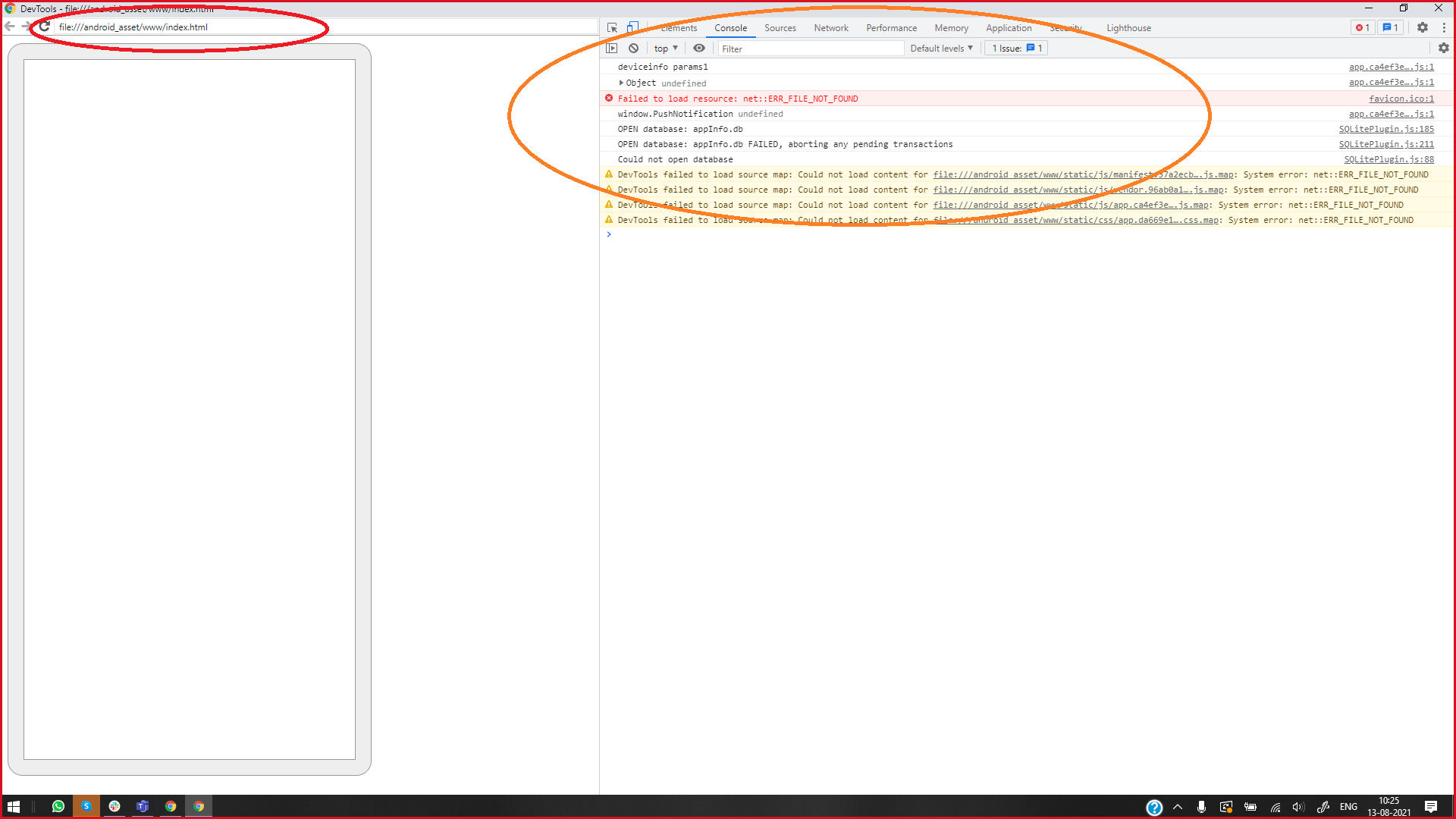Viewport: 1456px width, 819px height.
Task: Toggle the device toolbar icon
Action: point(632,27)
